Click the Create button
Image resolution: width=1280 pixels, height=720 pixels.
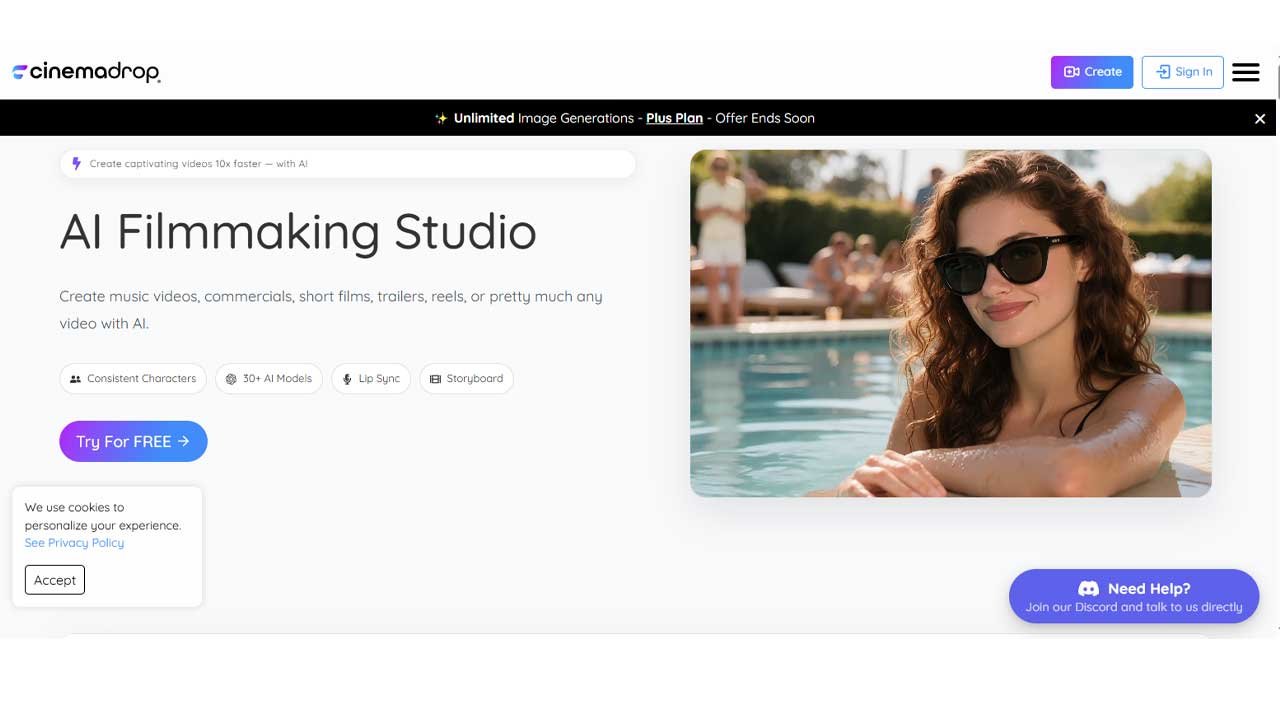click(x=1091, y=72)
